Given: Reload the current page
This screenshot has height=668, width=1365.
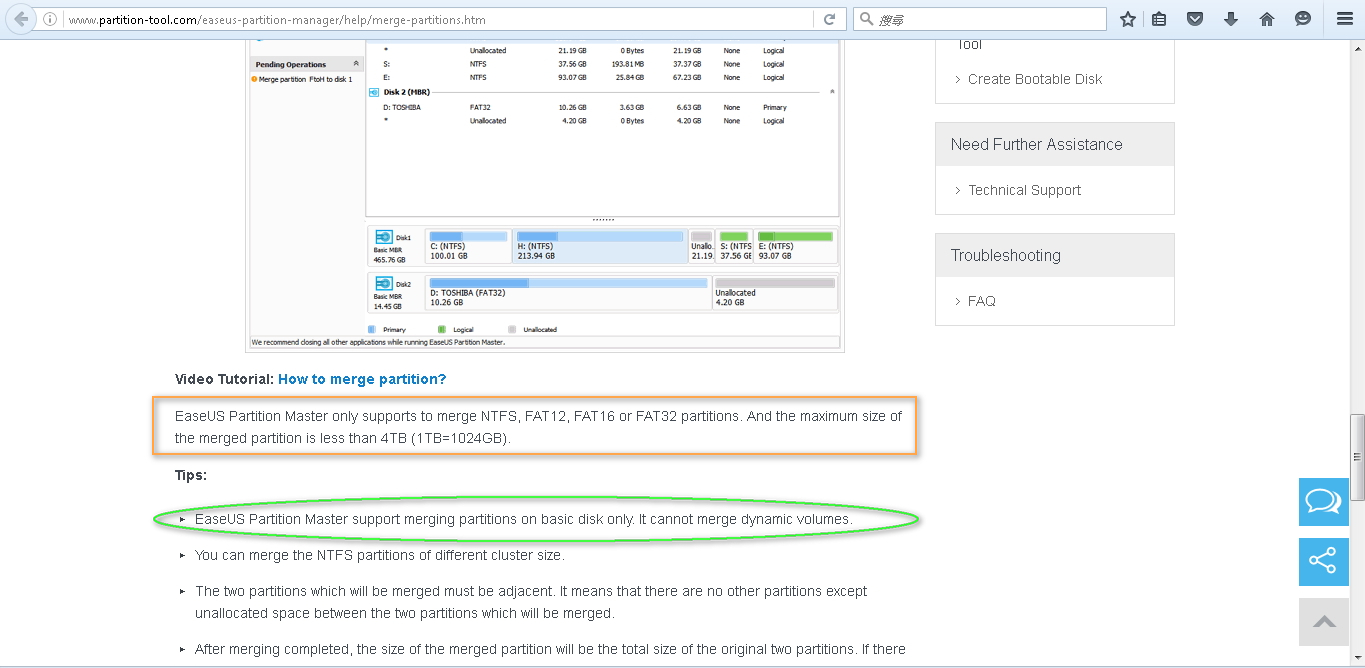Looking at the screenshot, I should pos(829,19).
